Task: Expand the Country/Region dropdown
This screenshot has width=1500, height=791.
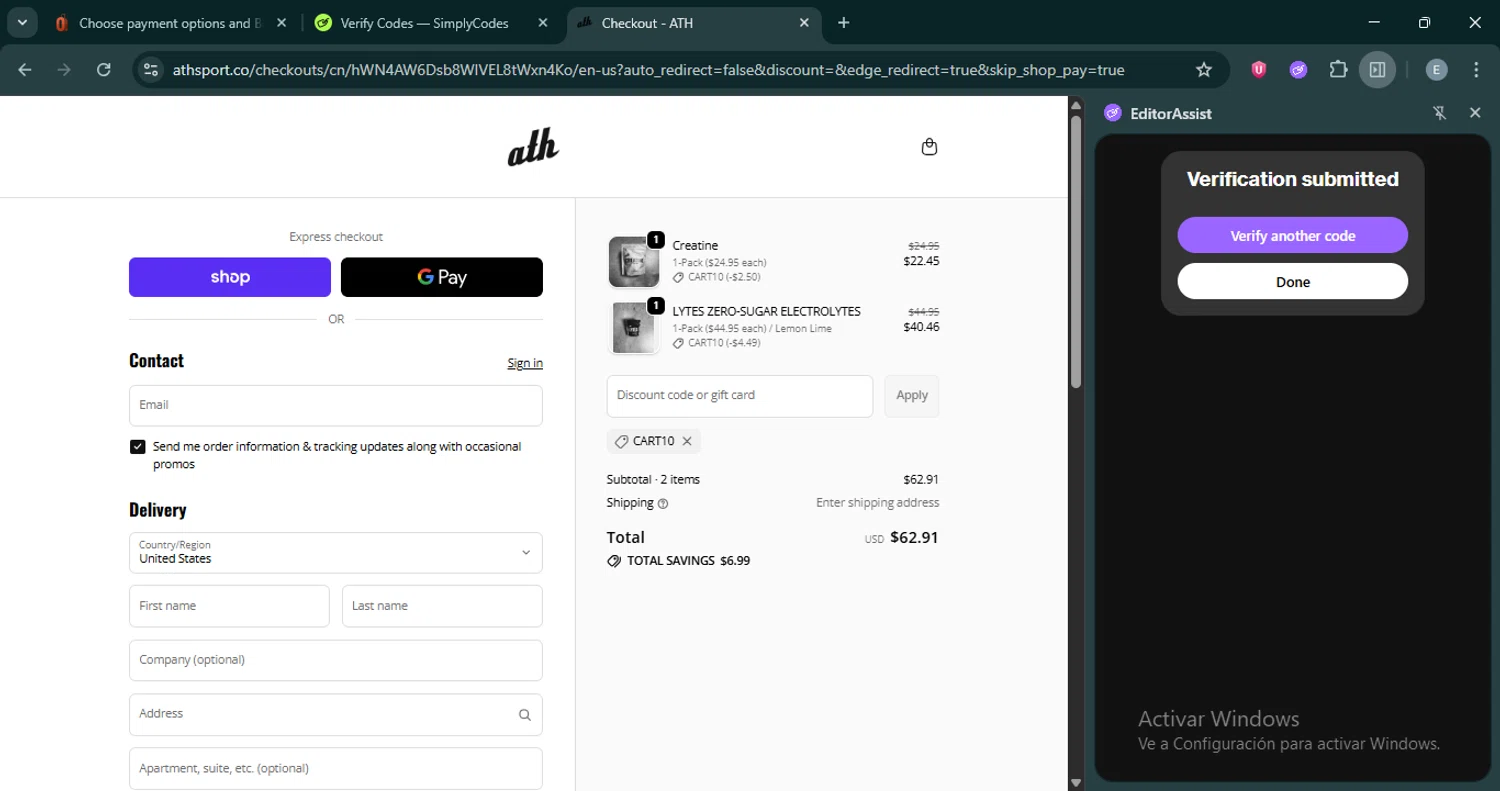Action: (336, 553)
